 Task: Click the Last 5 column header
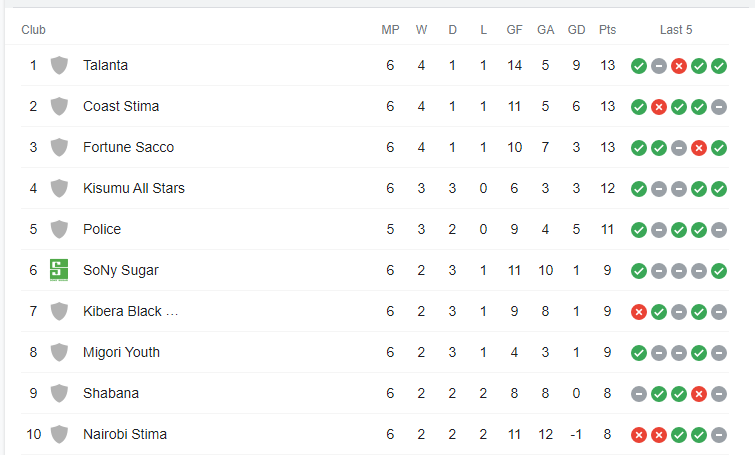(676, 30)
